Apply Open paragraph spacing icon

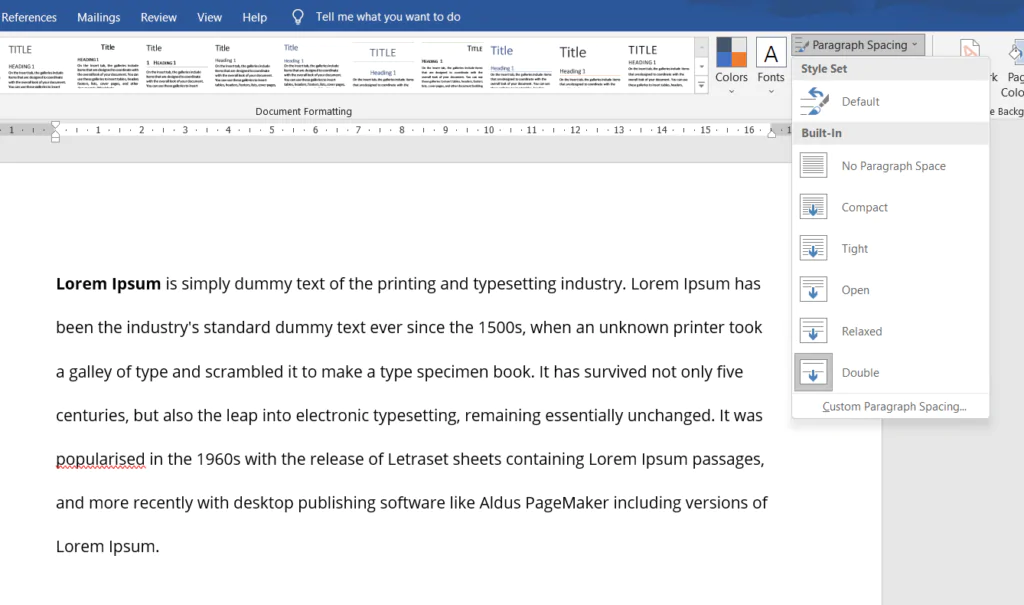pos(813,289)
